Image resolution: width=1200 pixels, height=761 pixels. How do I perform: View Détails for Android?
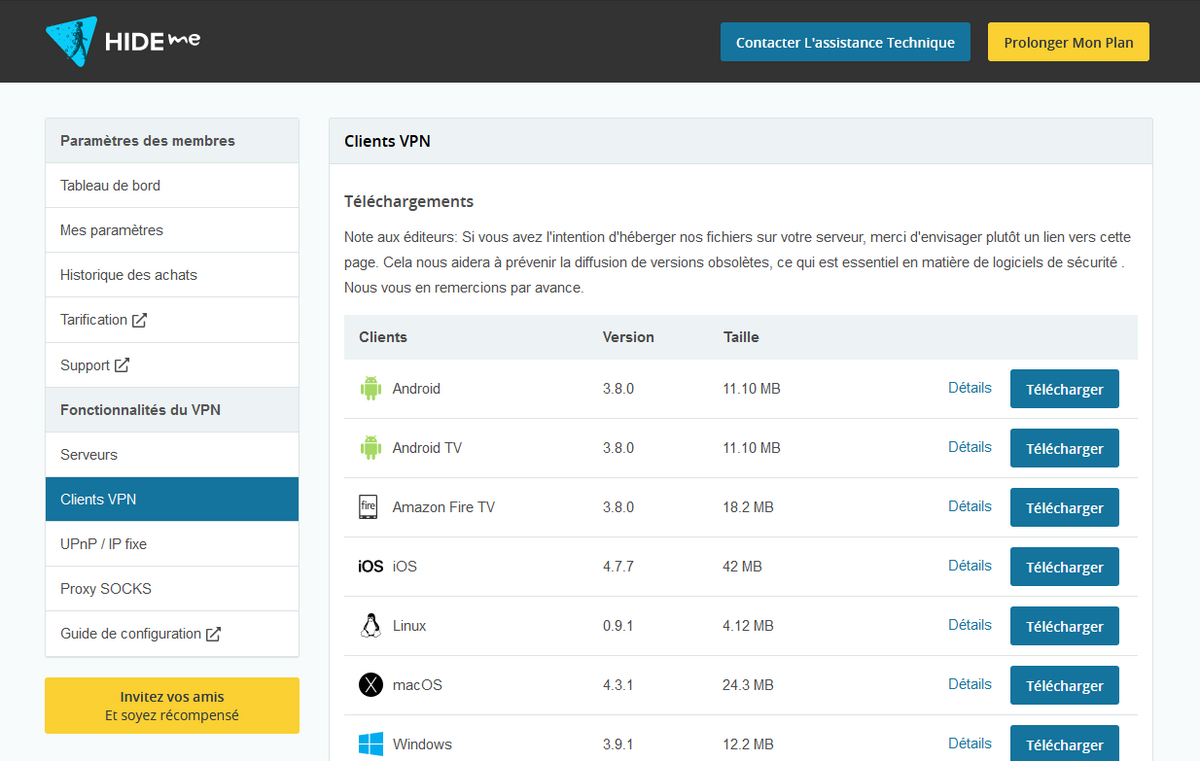[970, 388]
